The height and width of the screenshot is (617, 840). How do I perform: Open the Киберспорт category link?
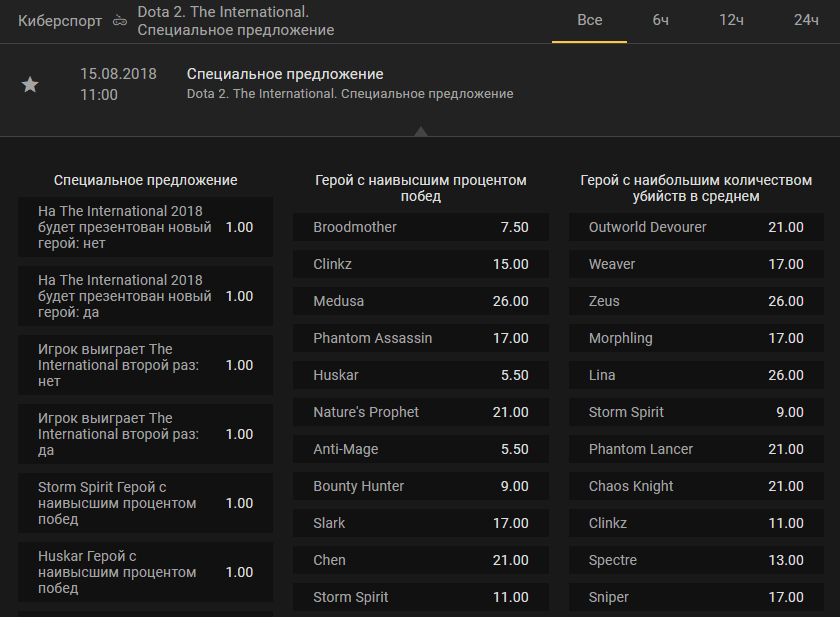(x=60, y=21)
